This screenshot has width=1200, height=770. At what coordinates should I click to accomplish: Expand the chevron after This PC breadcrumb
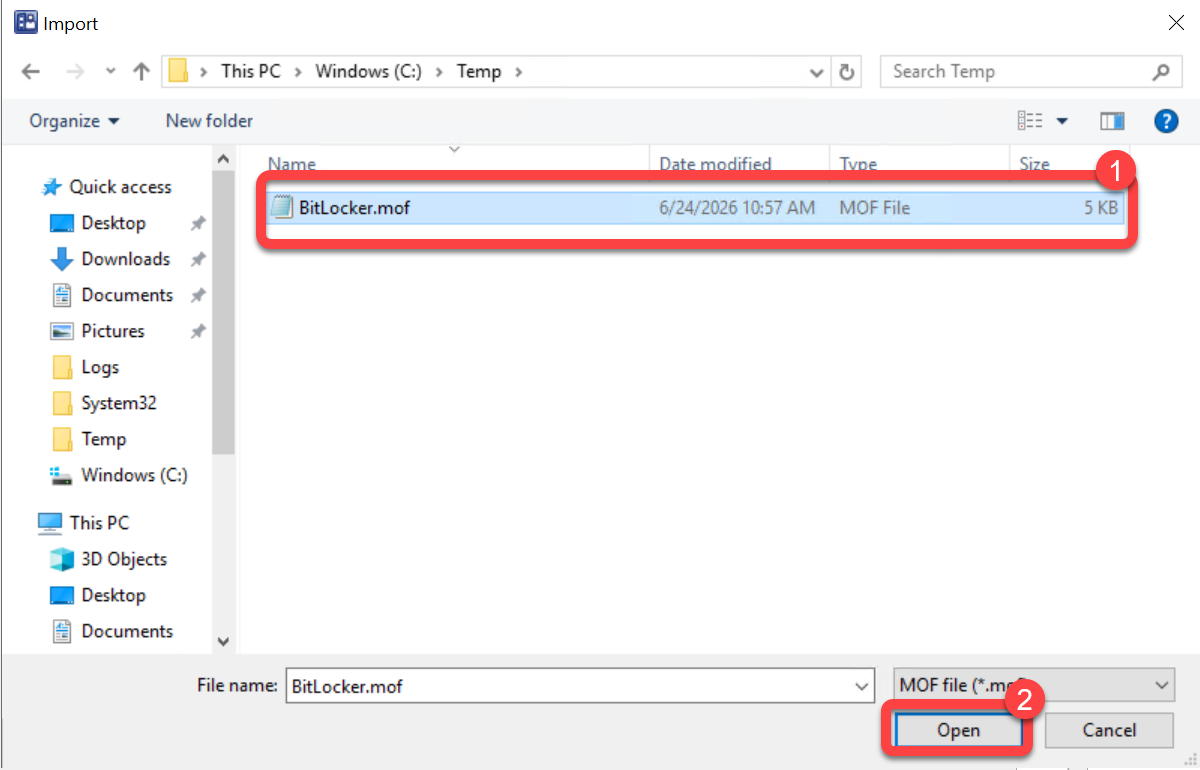(x=298, y=72)
